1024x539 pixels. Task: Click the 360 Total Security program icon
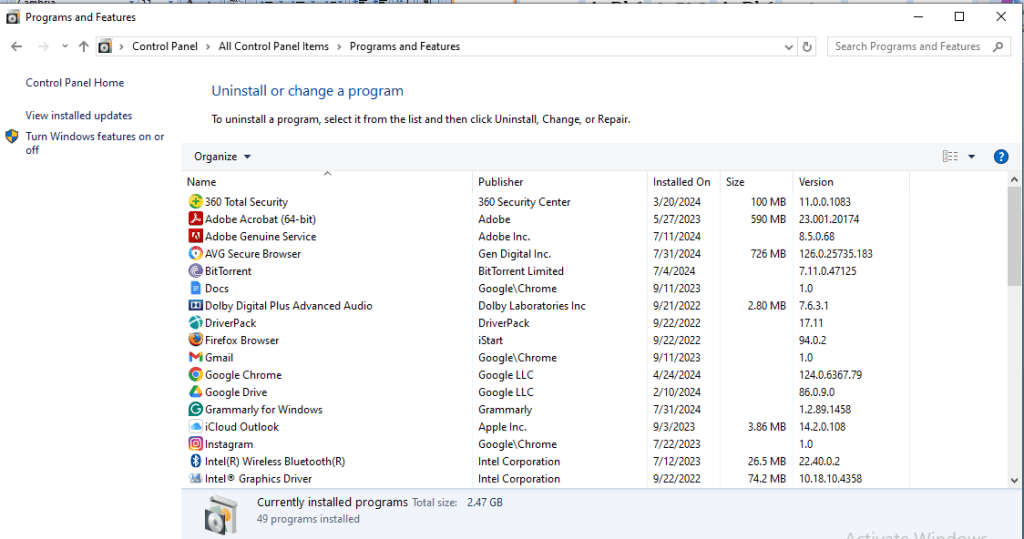click(196, 202)
